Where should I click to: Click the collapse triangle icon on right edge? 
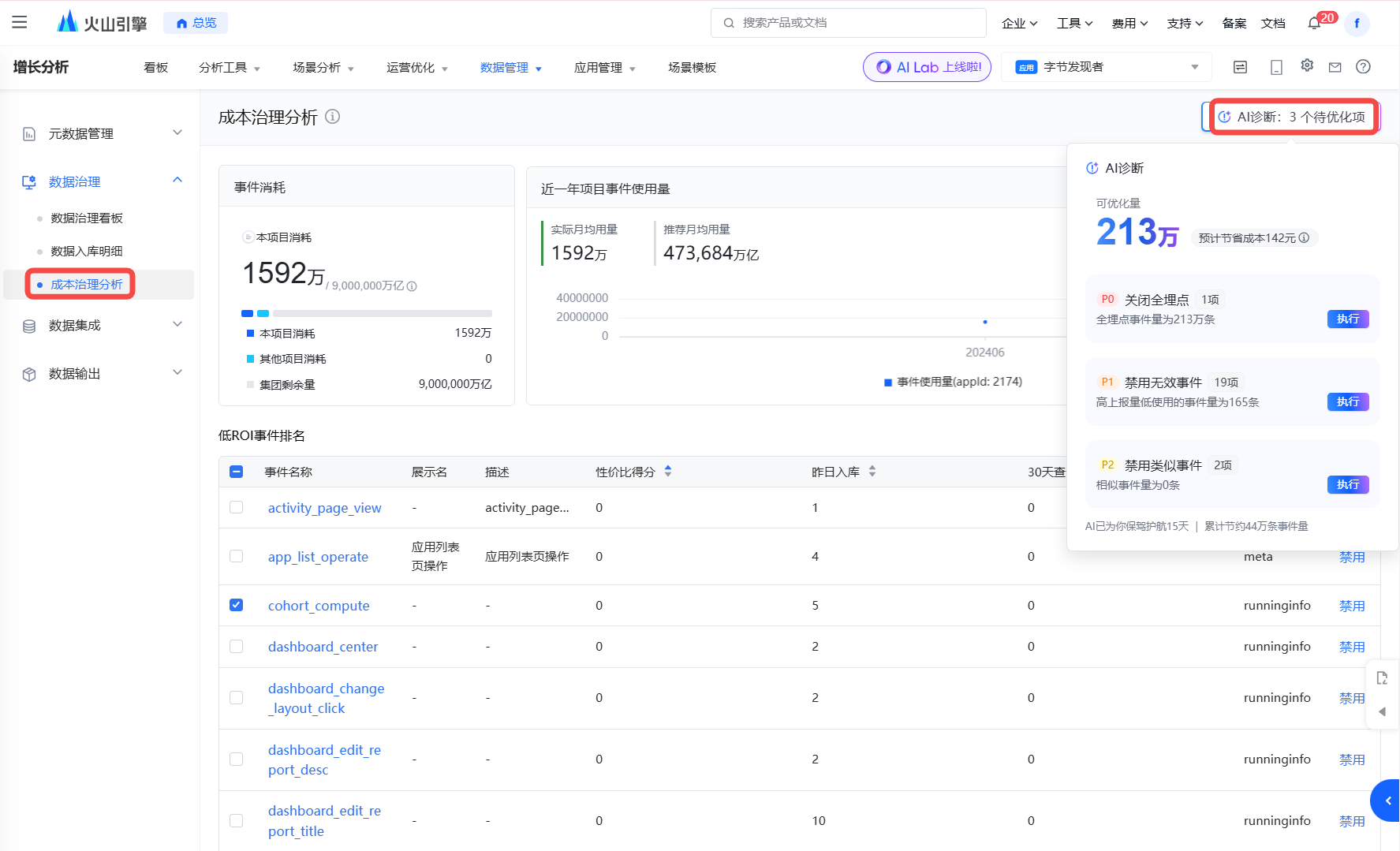click(1382, 711)
